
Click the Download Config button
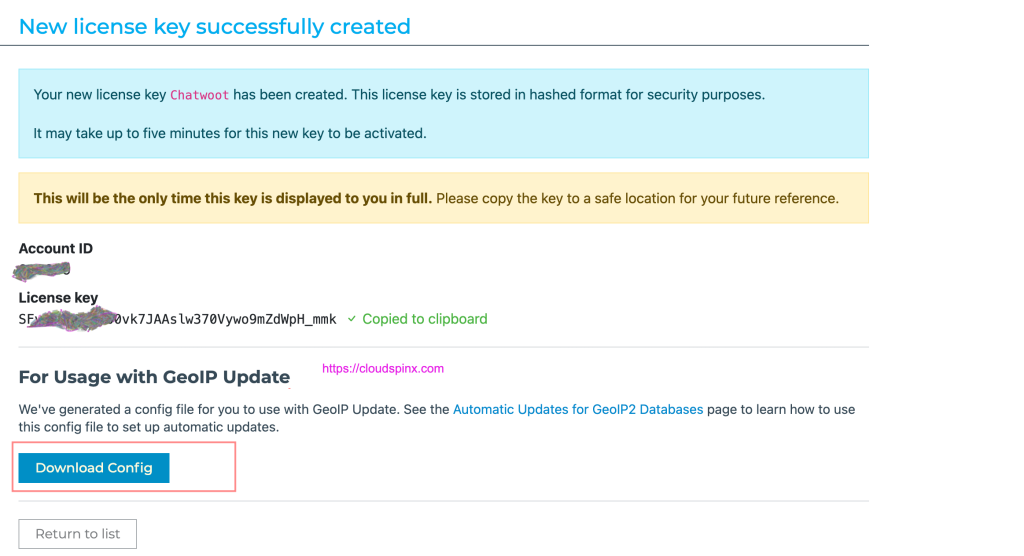tap(94, 468)
